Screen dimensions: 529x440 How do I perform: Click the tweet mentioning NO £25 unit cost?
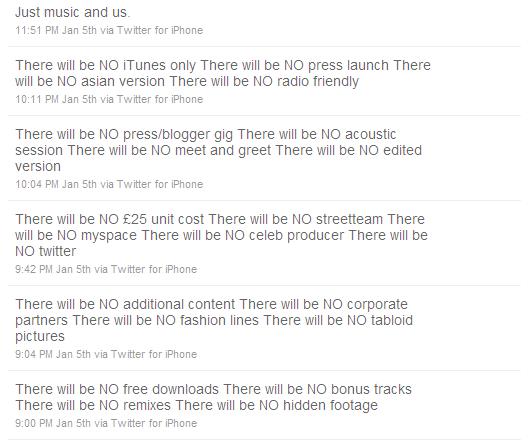pyautogui.click(x=221, y=236)
